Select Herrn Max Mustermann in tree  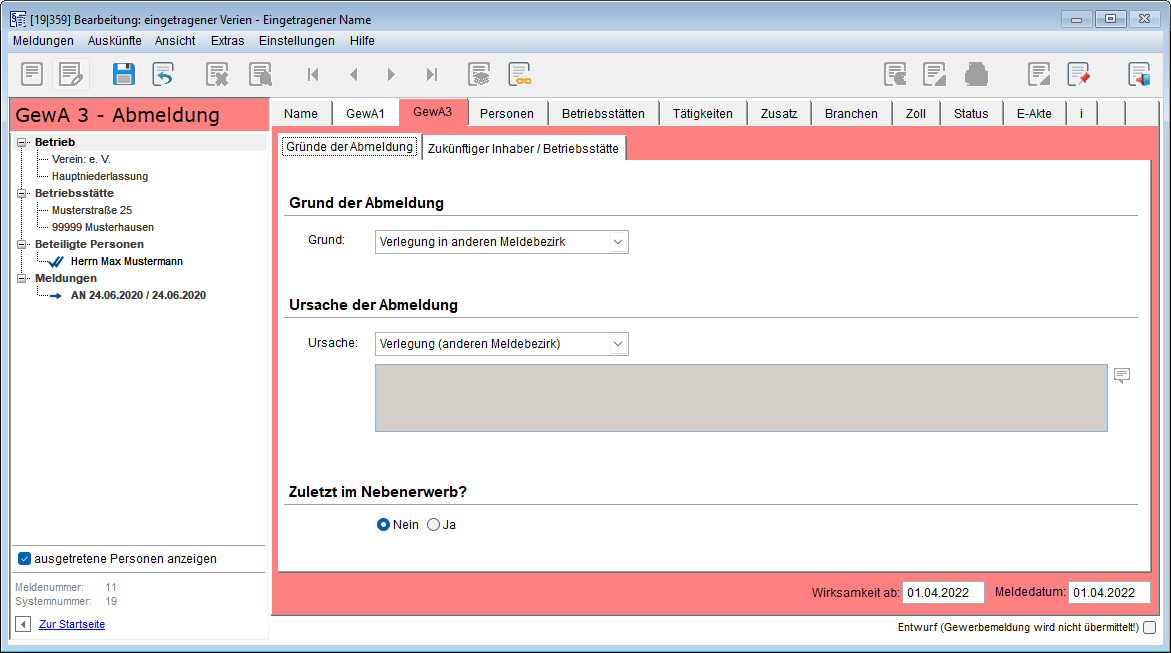pos(127,261)
